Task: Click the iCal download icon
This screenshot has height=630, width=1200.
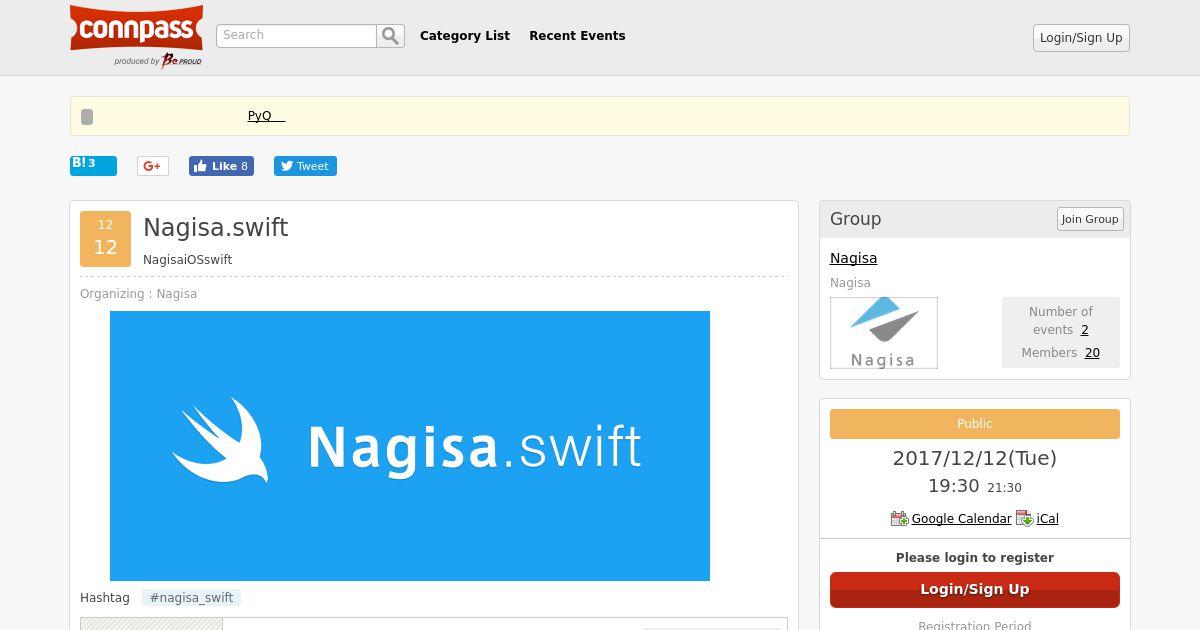Action: (x=1024, y=518)
